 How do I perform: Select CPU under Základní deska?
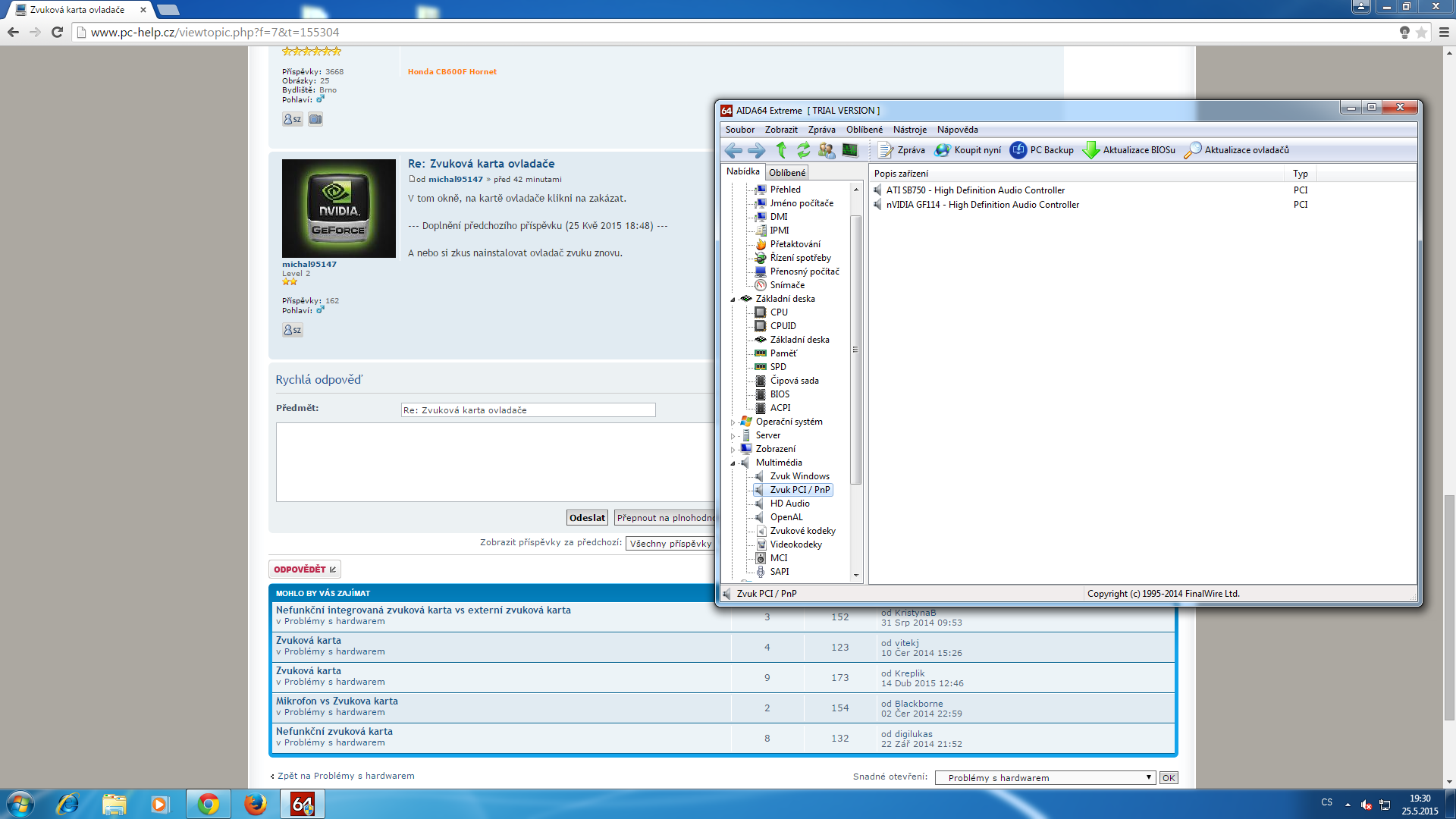pyautogui.click(x=779, y=312)
